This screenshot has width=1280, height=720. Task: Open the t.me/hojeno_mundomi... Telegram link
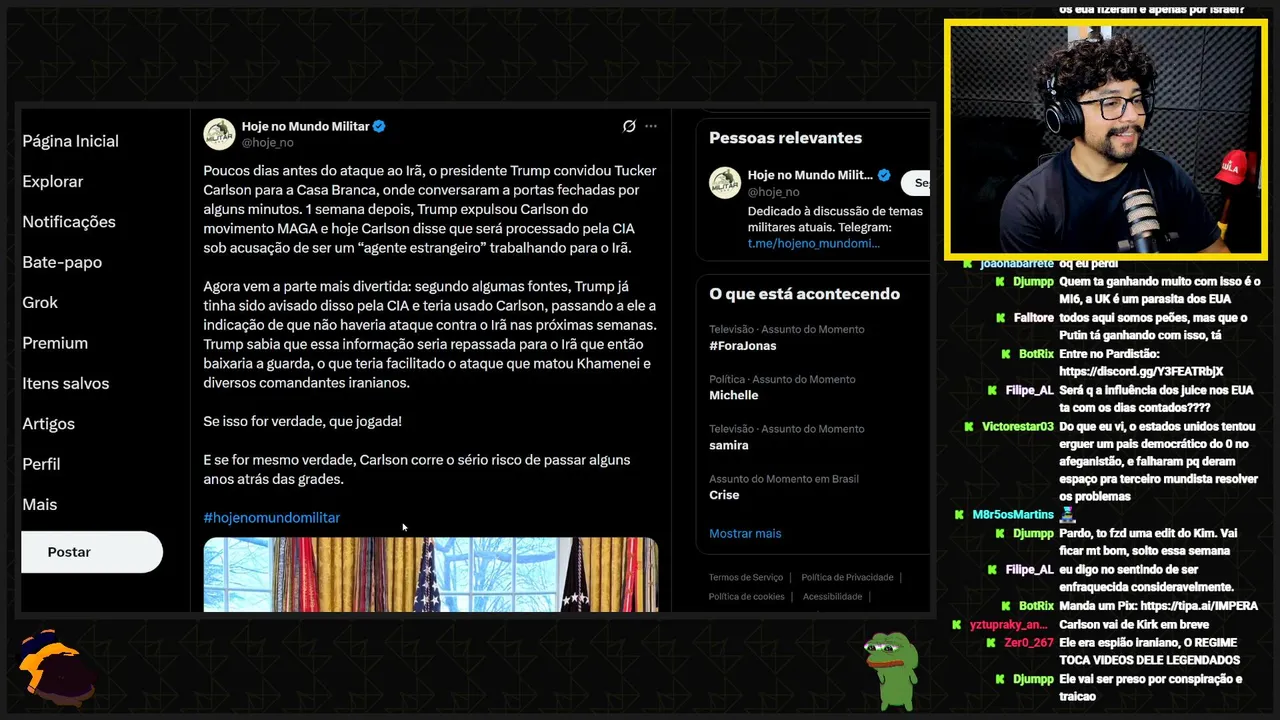coord(814,243)
